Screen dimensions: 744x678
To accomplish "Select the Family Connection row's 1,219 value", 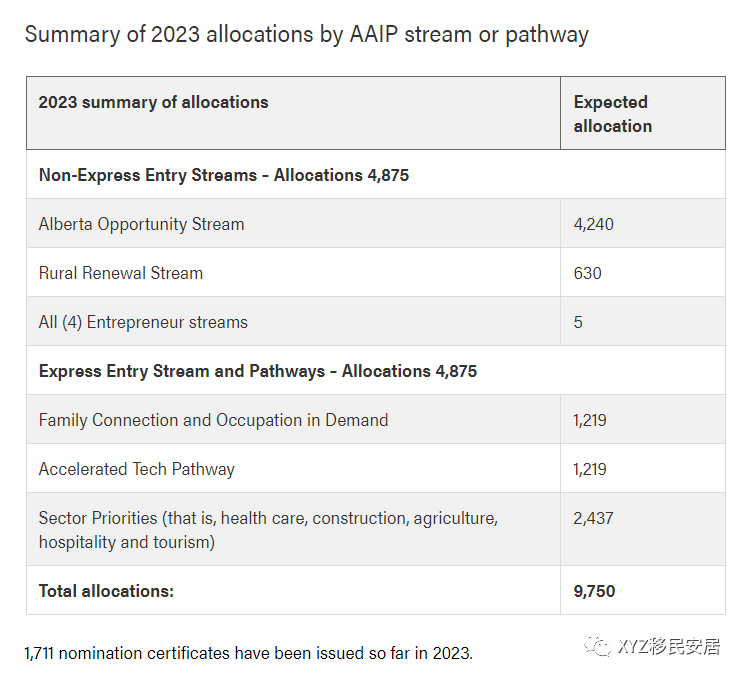I will (x=590, y=420).
